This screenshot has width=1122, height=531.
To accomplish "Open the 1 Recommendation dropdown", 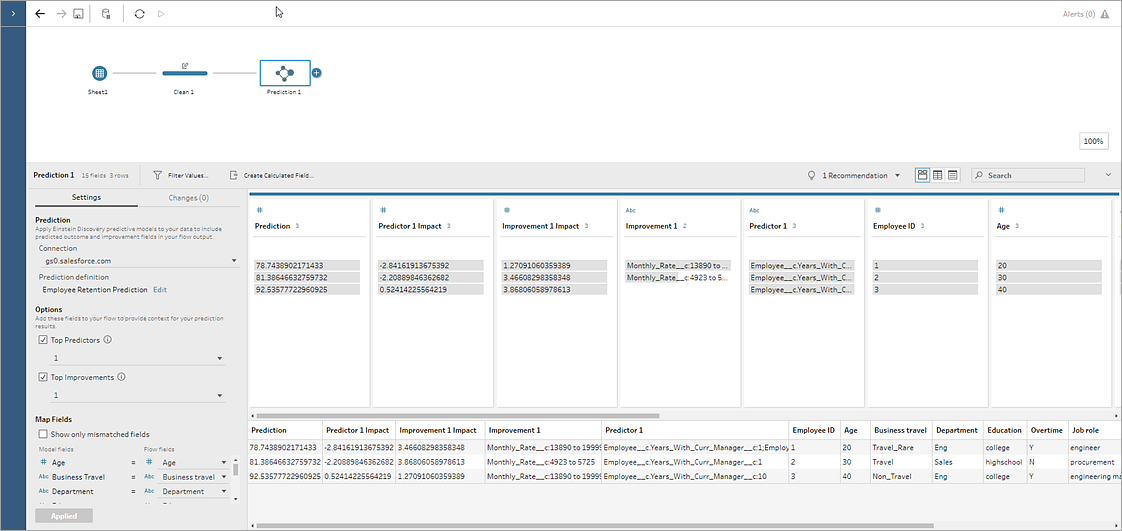I will pos(854,175).
